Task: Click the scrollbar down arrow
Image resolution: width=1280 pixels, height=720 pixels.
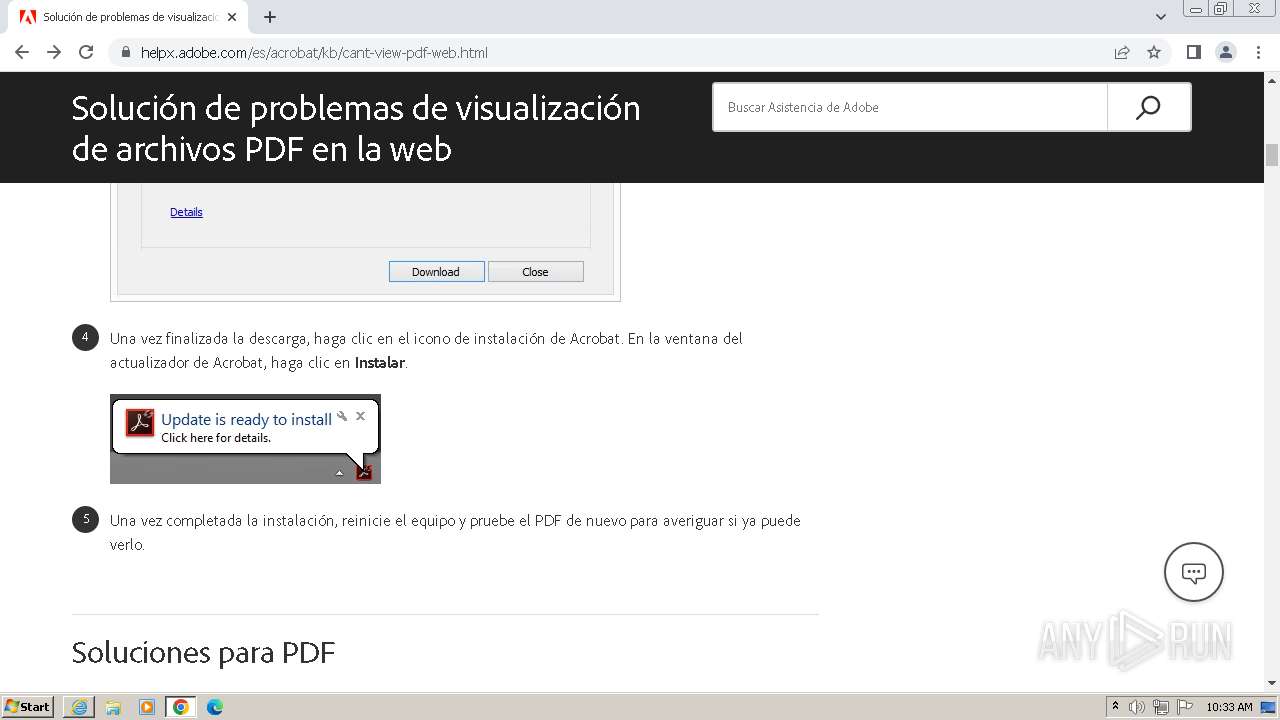Action: coord(1272,683)
